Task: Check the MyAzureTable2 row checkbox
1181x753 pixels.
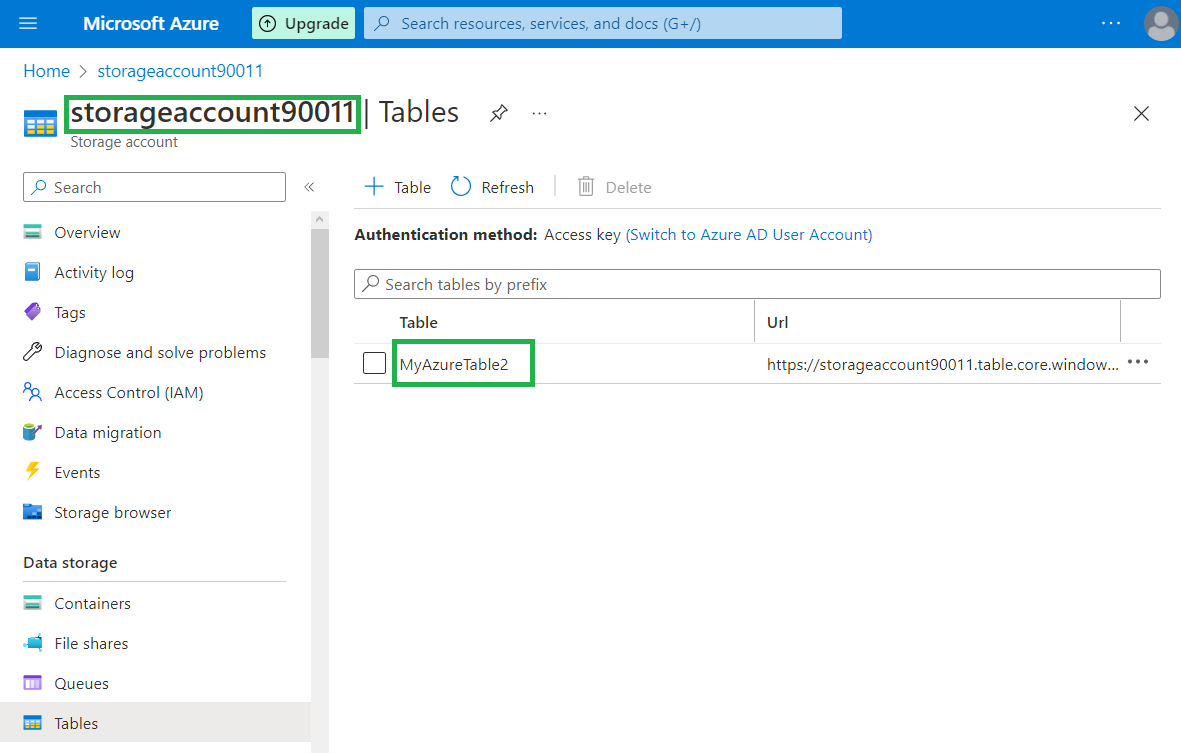Action: tap(374, 363)
